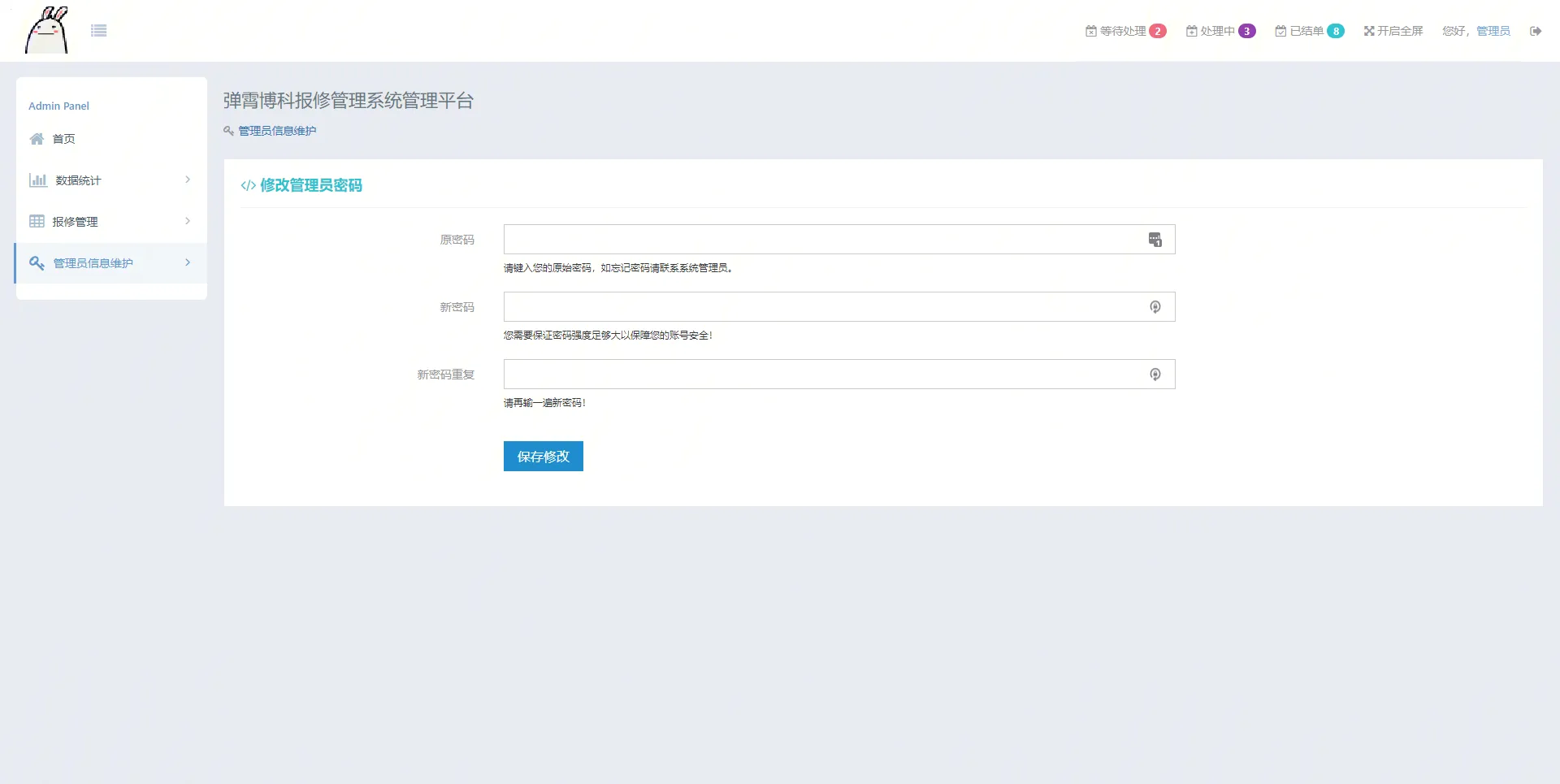The image size is (1560, 784).
Task: Click the table icon for 报修管理
Action: pyautogui.click(x=37, y=222)
